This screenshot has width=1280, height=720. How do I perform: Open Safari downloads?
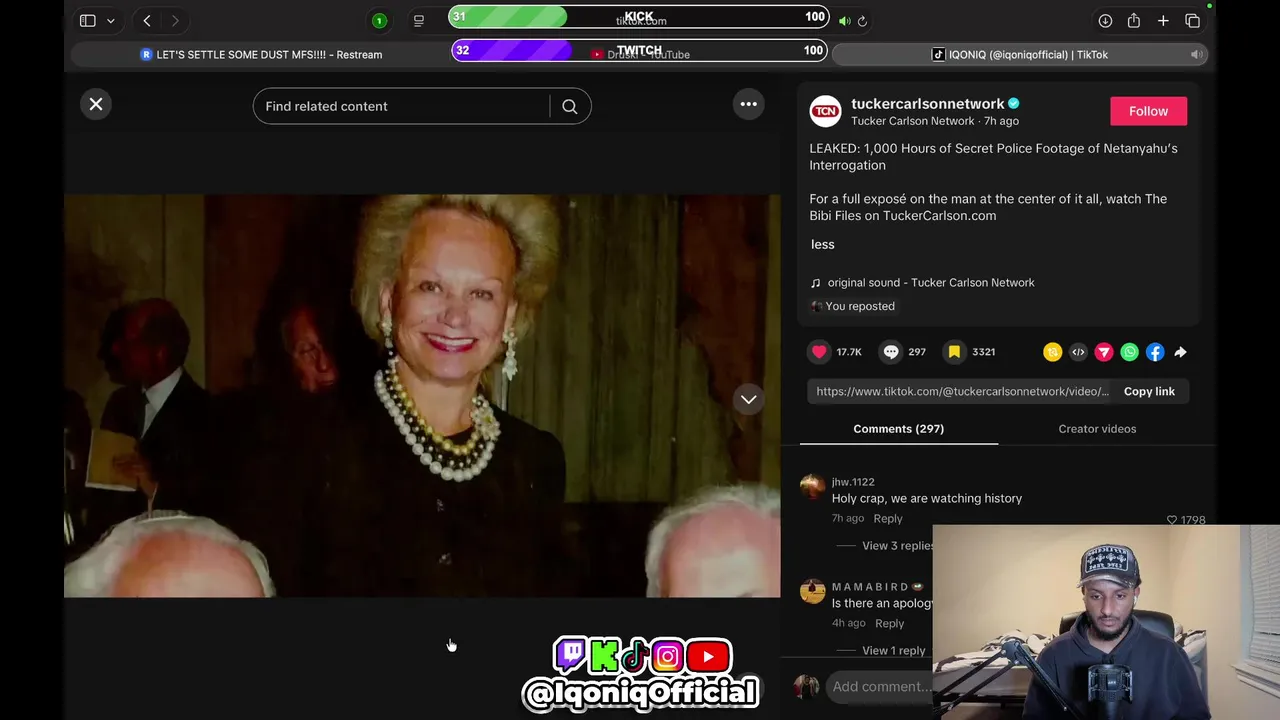(1105, 21)
